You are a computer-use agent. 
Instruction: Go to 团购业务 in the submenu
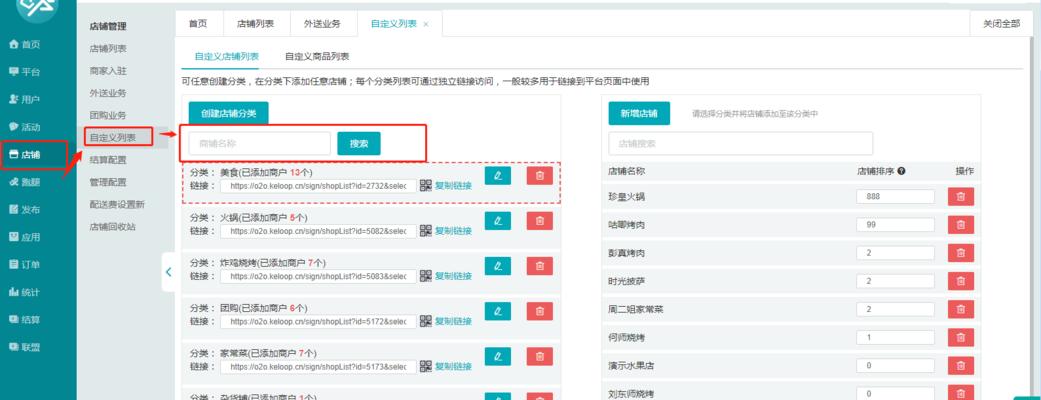tap(108, 115)
